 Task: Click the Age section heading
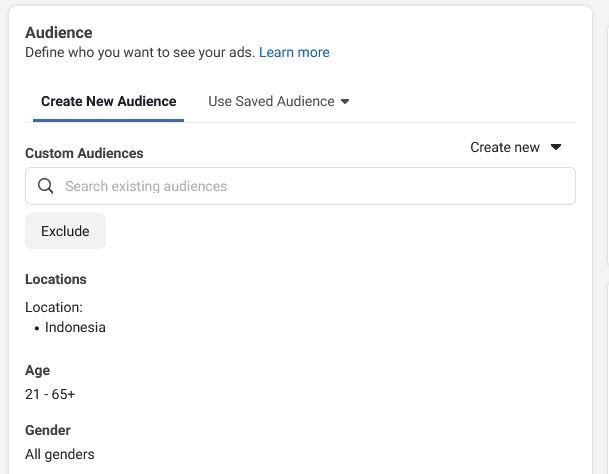tap(37, 370)
